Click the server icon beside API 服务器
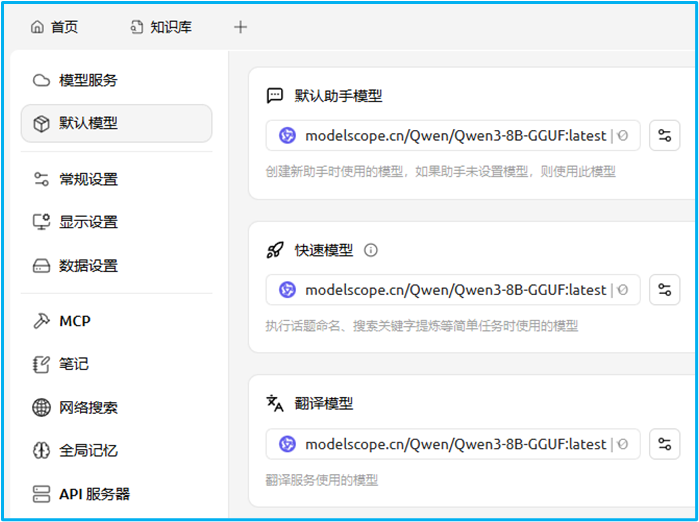Viewport: 699px width, 522px height. pyautogui.click(x=41, y=494)
